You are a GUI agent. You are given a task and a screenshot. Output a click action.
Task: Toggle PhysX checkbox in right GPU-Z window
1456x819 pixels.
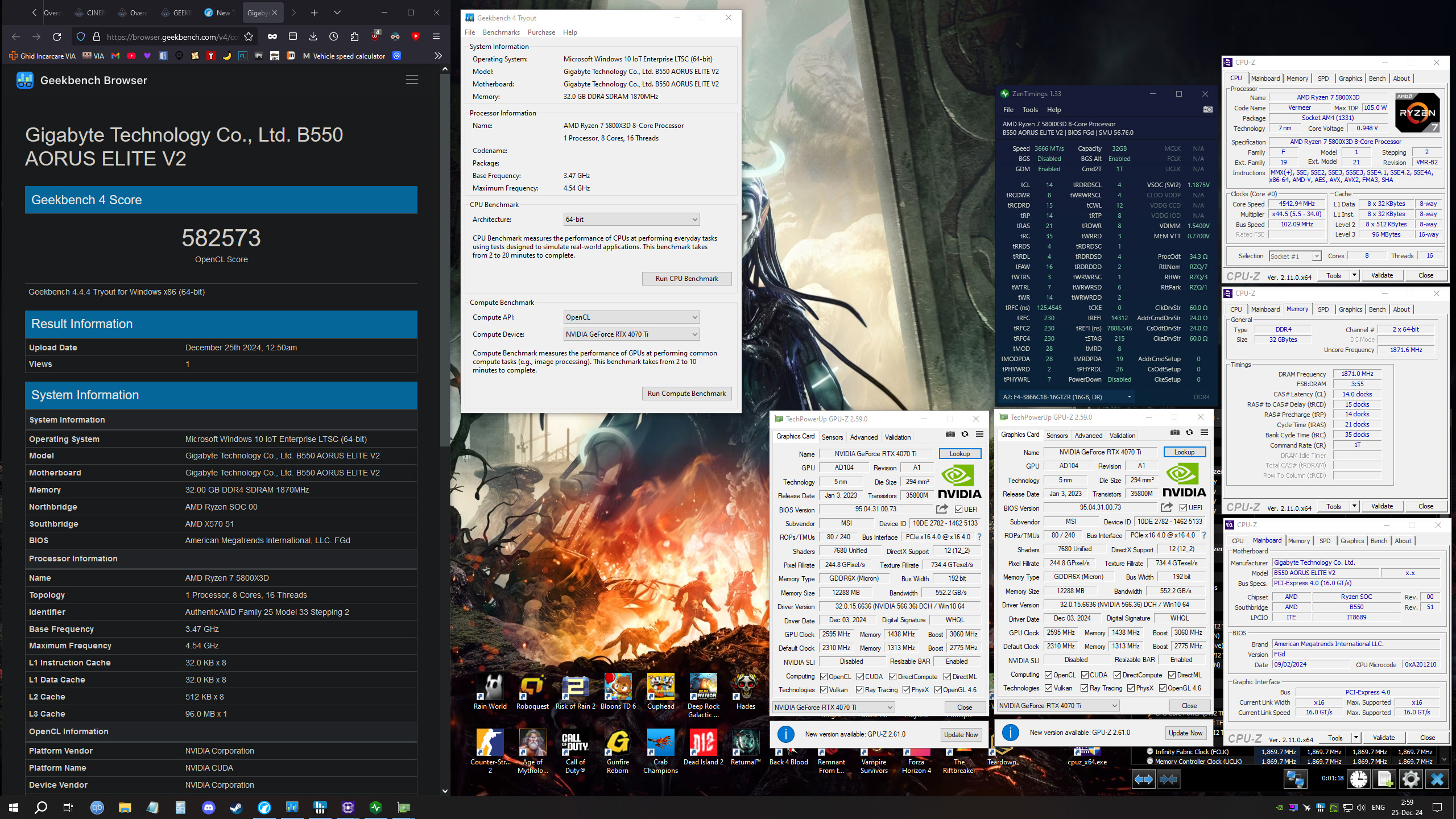coord(1131,688)
